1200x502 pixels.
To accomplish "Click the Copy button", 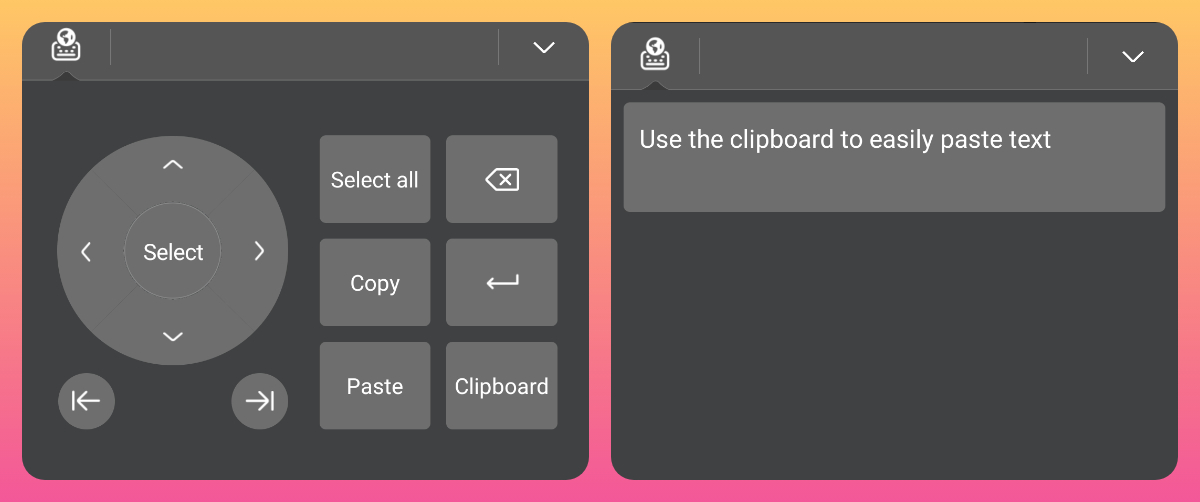I will pyautogui.click(x=375, y=283).
